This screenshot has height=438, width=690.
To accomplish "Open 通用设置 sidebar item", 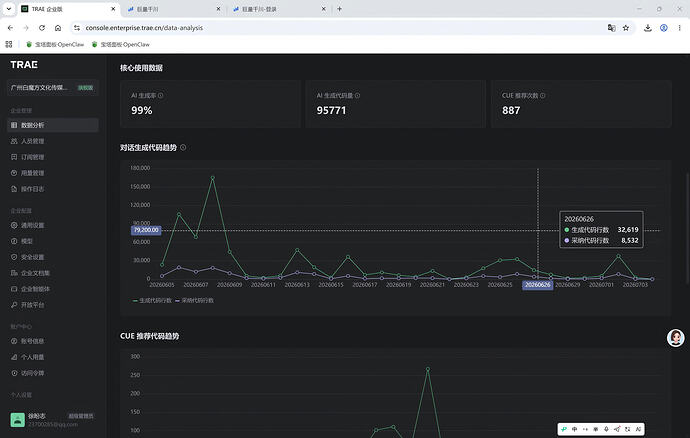I will [x=53, y=225].
